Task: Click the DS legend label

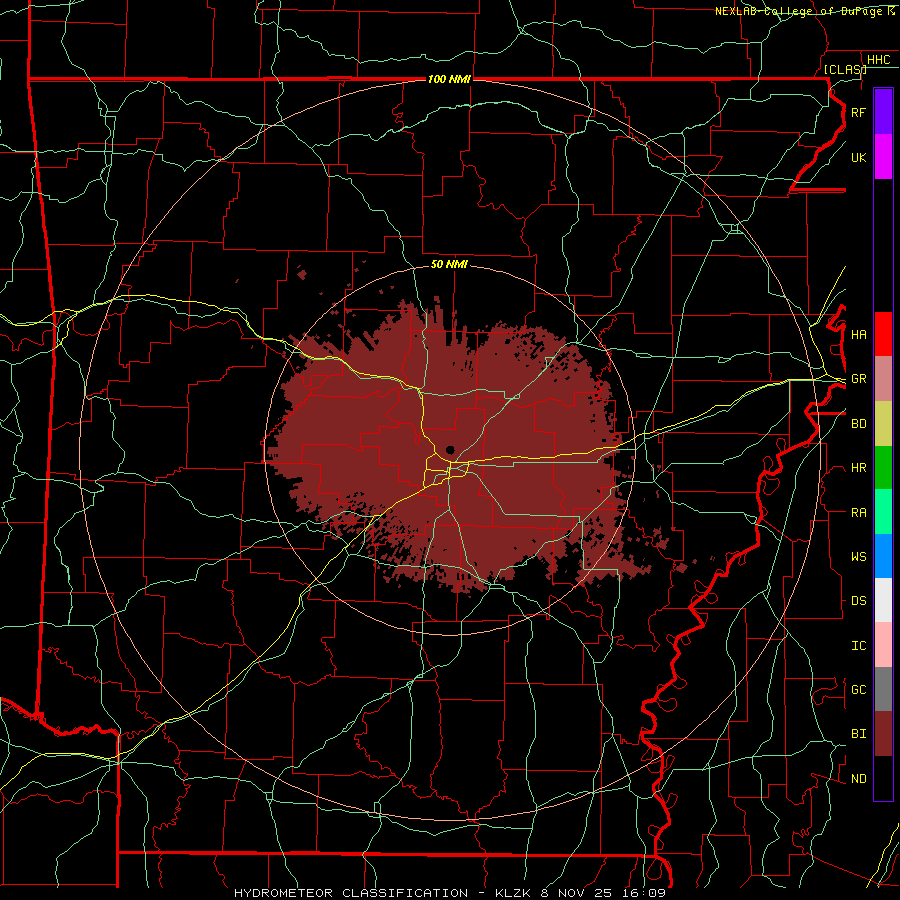Action: coord(858,600)
